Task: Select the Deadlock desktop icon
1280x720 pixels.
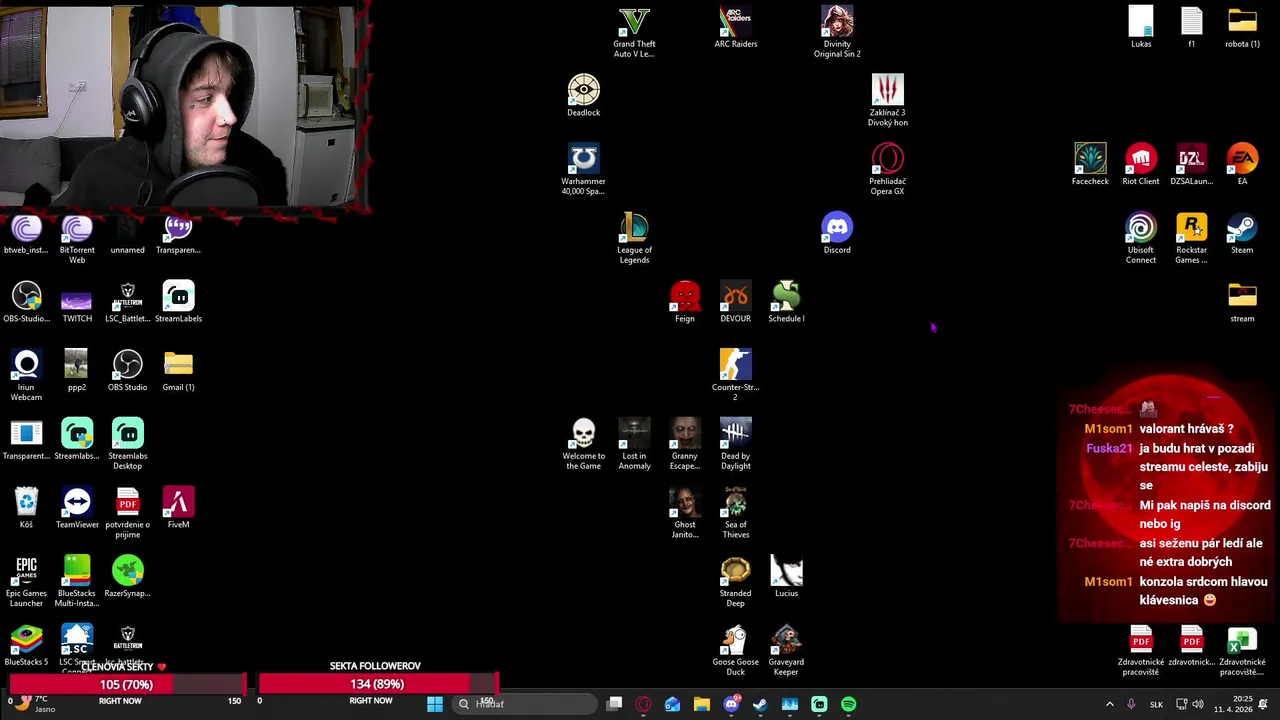Action: tap(584, 96)
